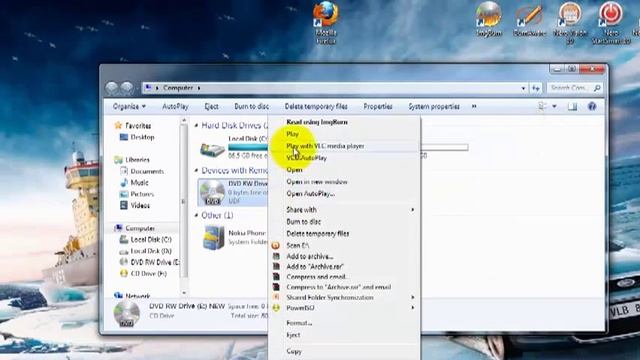Select the Local Disk (C:) drive icon

(212, 149)
